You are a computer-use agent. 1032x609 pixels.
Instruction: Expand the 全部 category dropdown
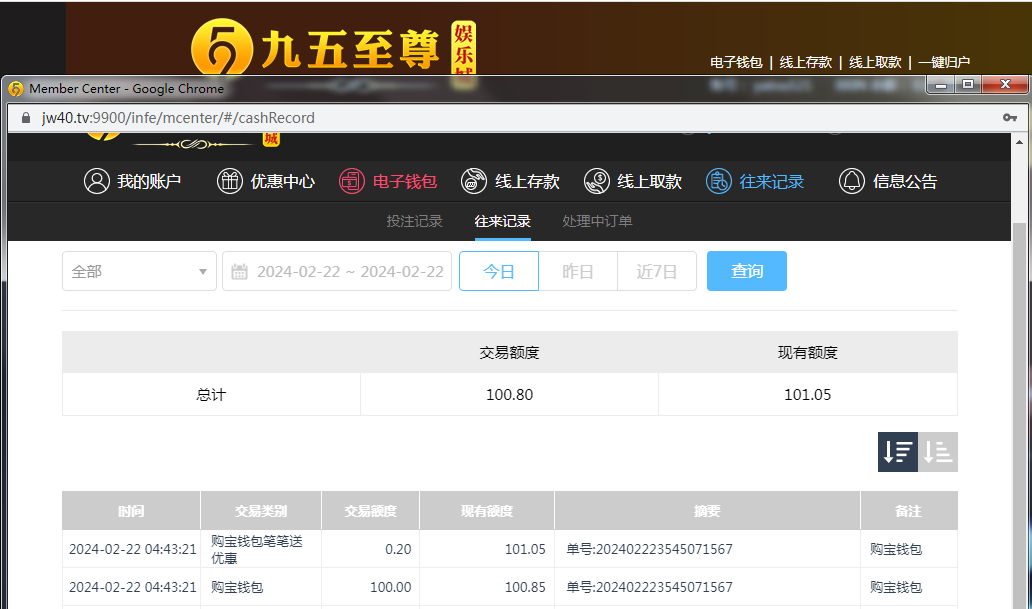click(x=139, y=271)
